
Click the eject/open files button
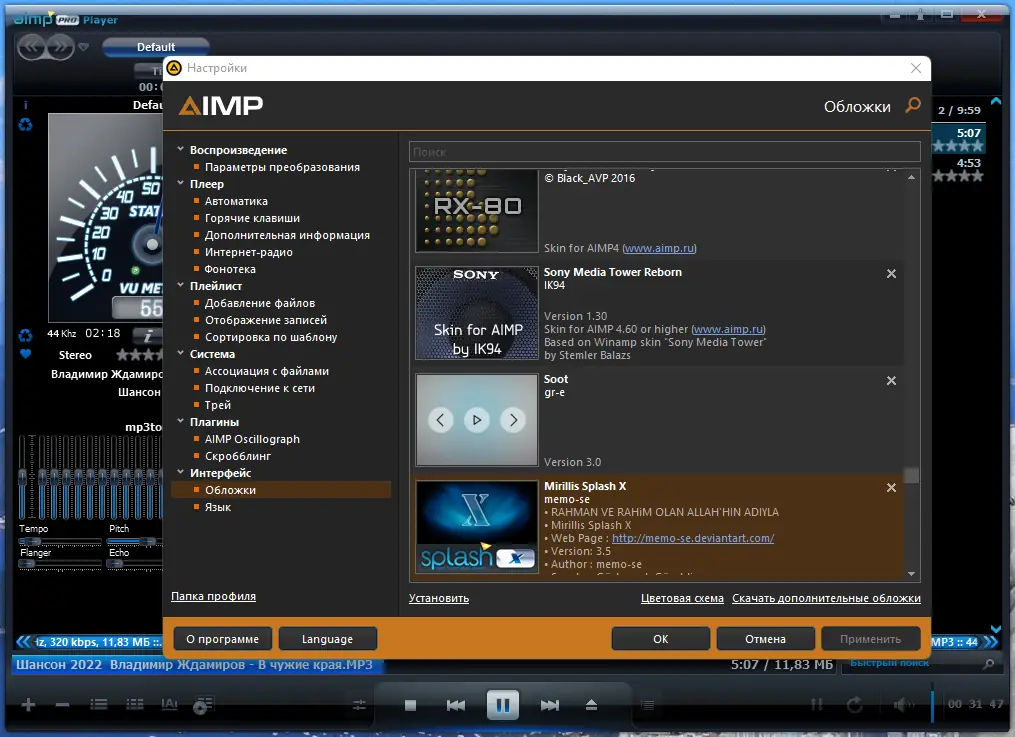pyautogui.click(x=591, y=705)
